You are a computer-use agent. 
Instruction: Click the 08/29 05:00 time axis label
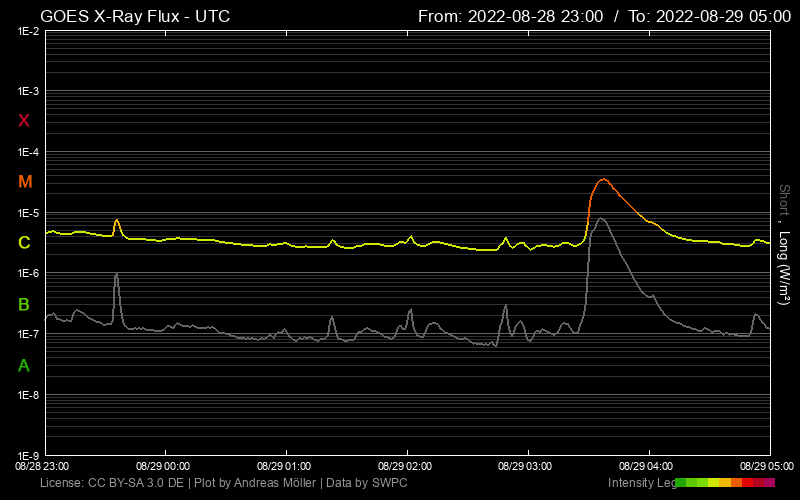point(767,466)
